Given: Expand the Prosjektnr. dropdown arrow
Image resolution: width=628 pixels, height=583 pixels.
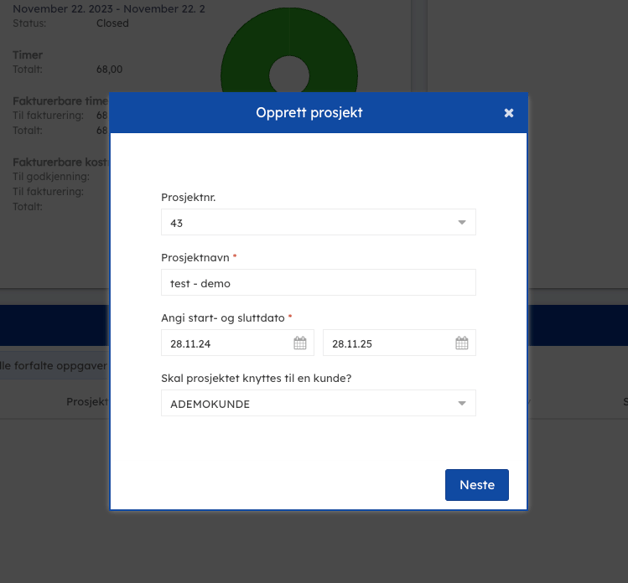Looking at the screenshot, I should 462,223.
